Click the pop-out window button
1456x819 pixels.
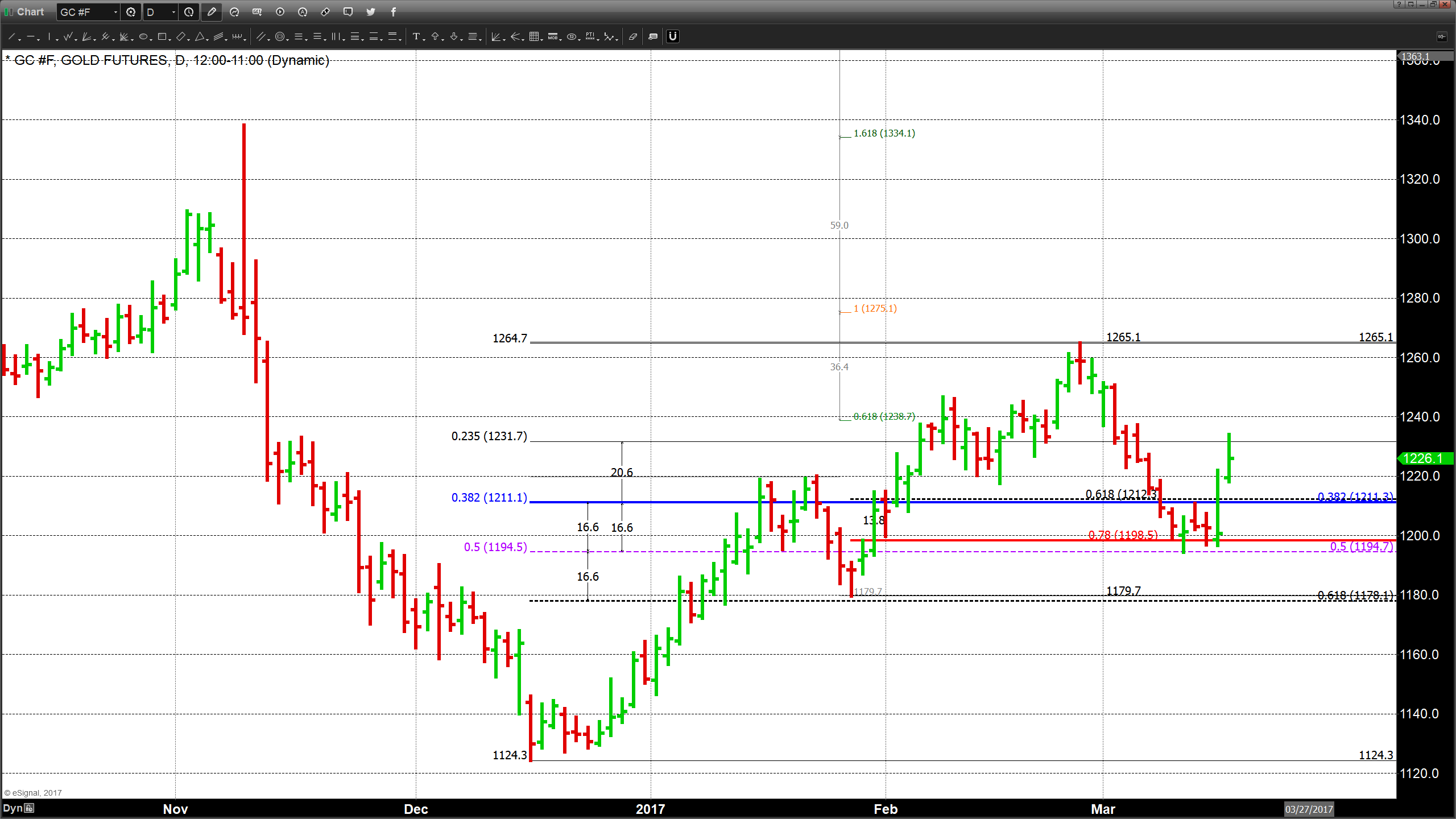click(1410, 5)
